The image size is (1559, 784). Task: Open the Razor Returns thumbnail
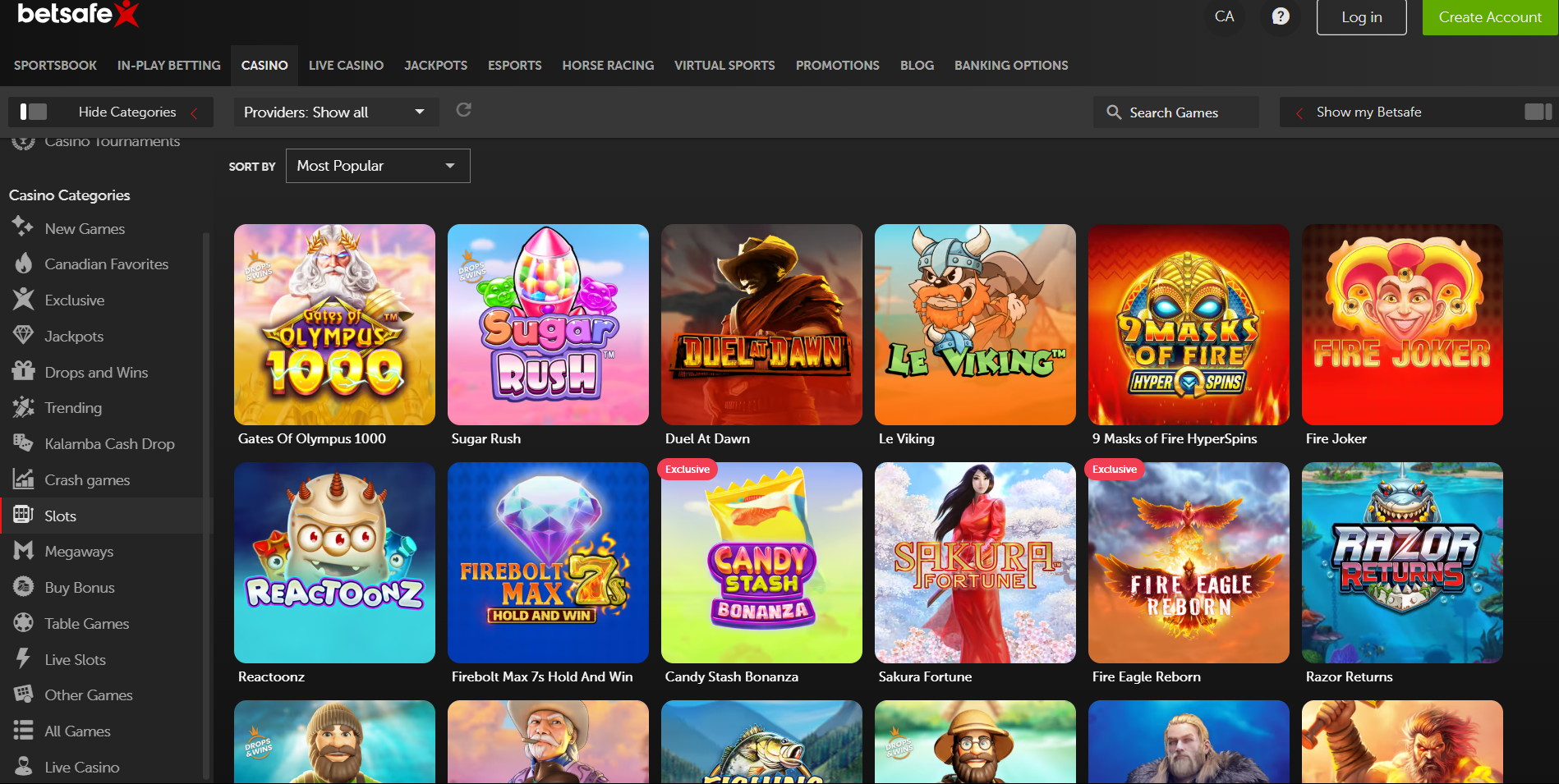point(1402,562)
